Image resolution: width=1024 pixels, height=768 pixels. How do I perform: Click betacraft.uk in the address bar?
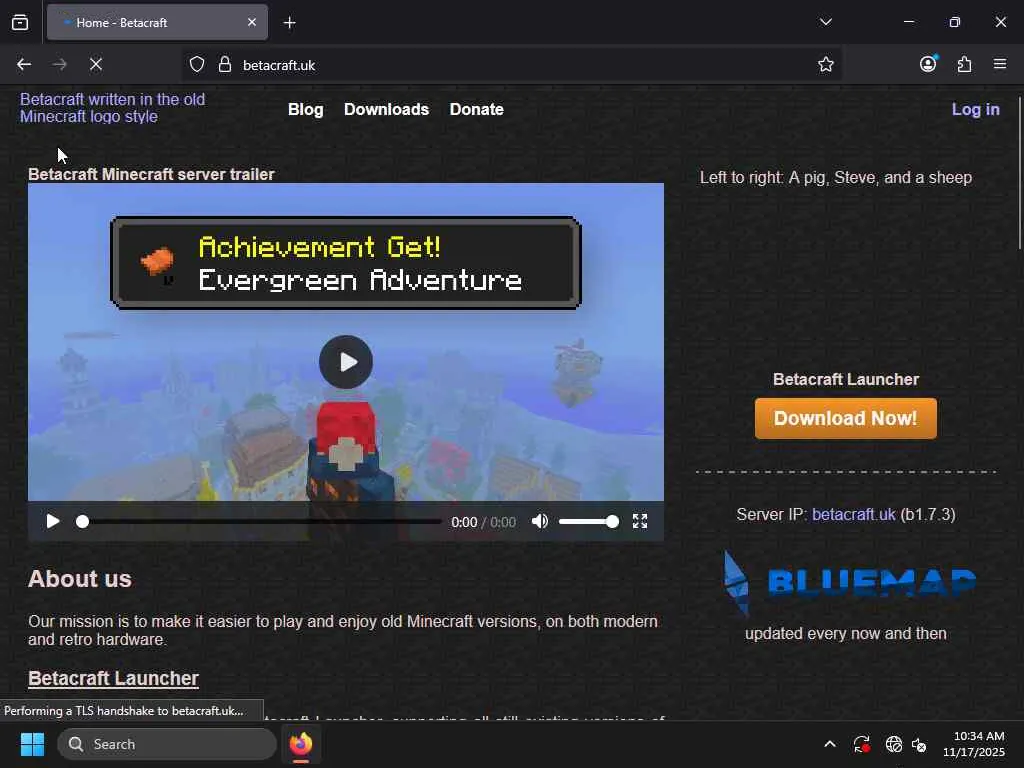(279, 65)
